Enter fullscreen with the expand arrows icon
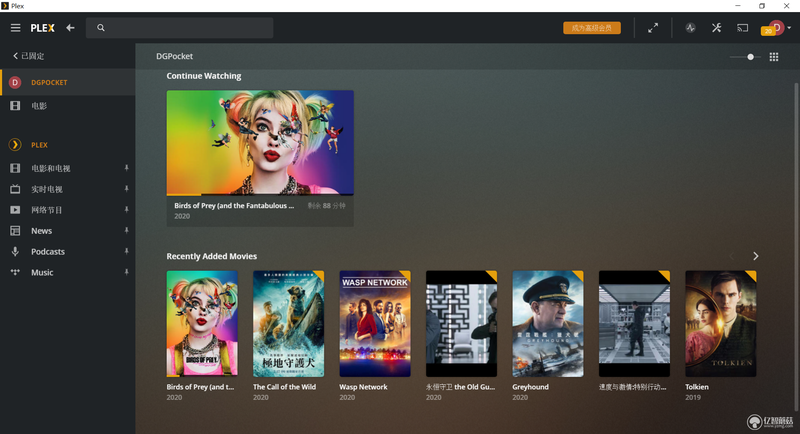800x434 pixels. (x=653, y=28)
